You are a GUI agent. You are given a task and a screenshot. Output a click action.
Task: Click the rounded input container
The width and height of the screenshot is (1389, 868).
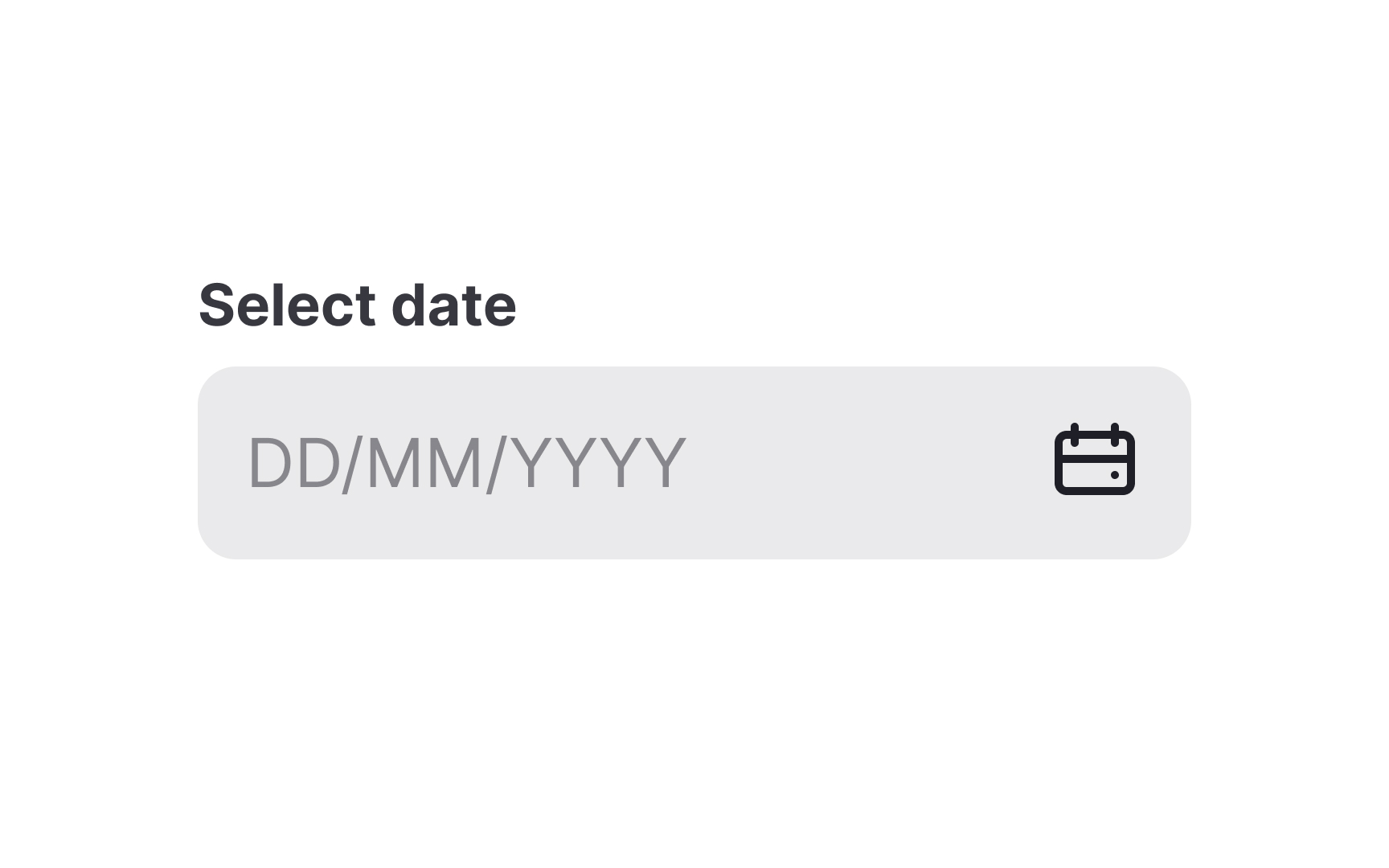[x=691, y=461]
